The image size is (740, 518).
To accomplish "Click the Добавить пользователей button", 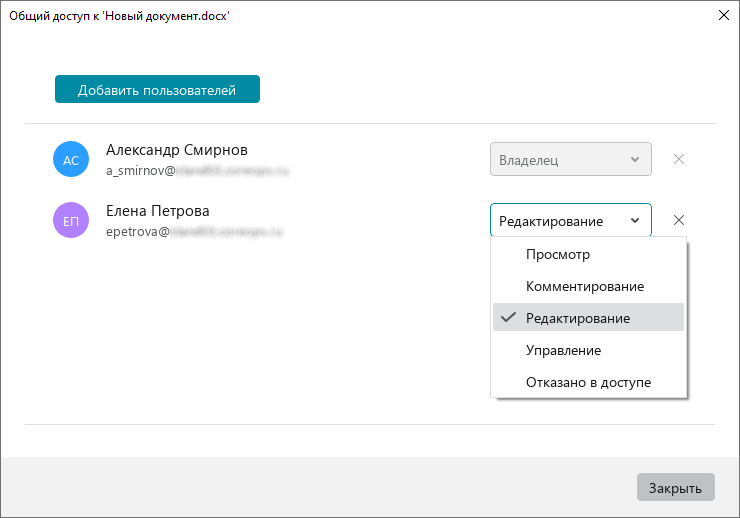I will pyautogui.click(x=157, y=89).
